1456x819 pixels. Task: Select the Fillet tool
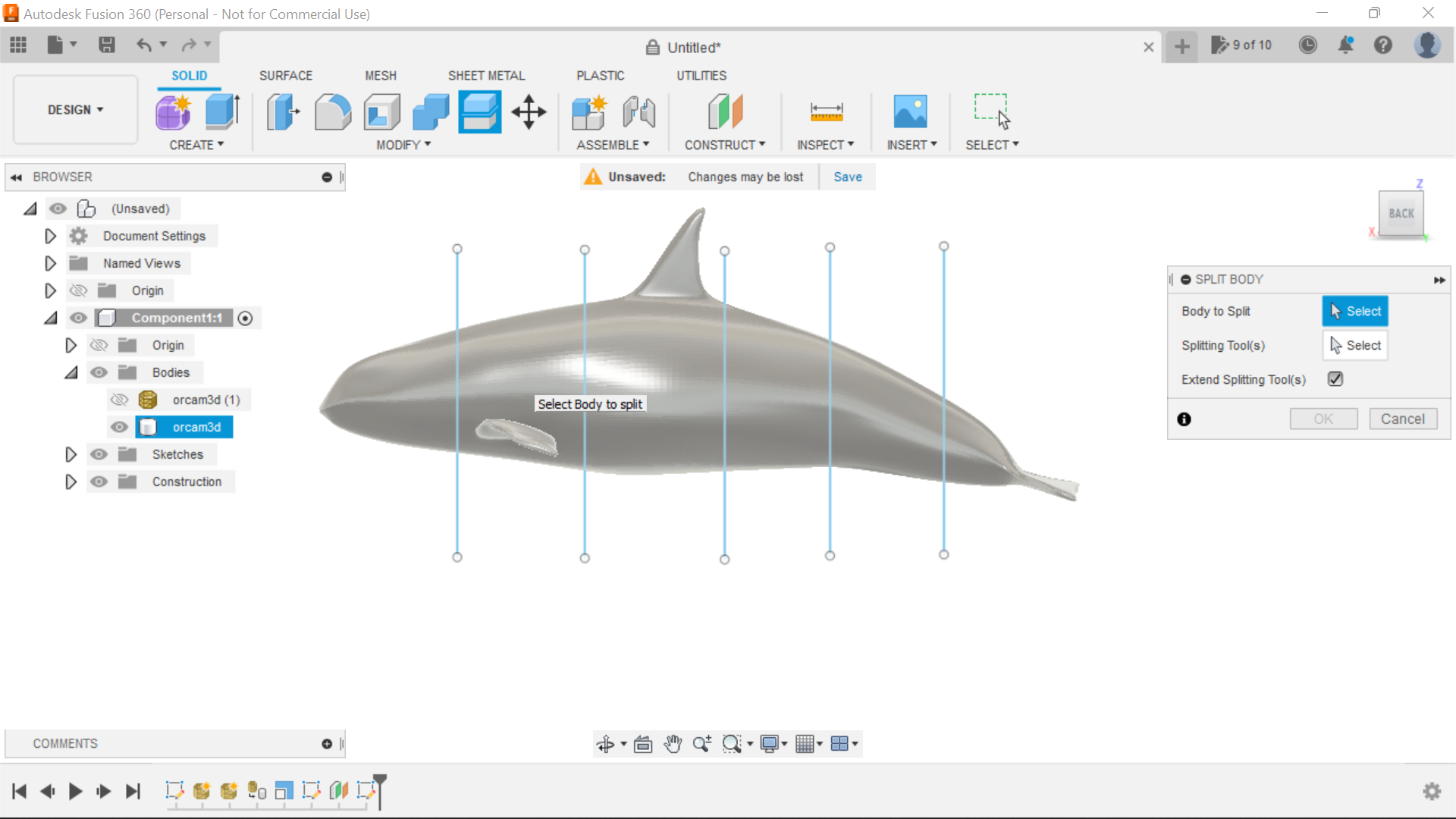[x=332, y=111]
